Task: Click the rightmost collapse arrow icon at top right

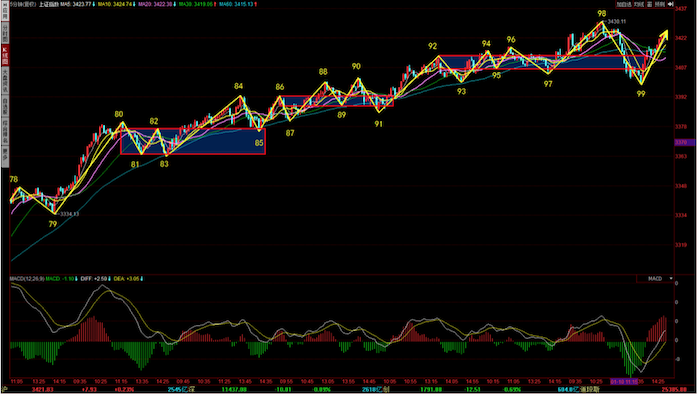Action: pos(671,4)
